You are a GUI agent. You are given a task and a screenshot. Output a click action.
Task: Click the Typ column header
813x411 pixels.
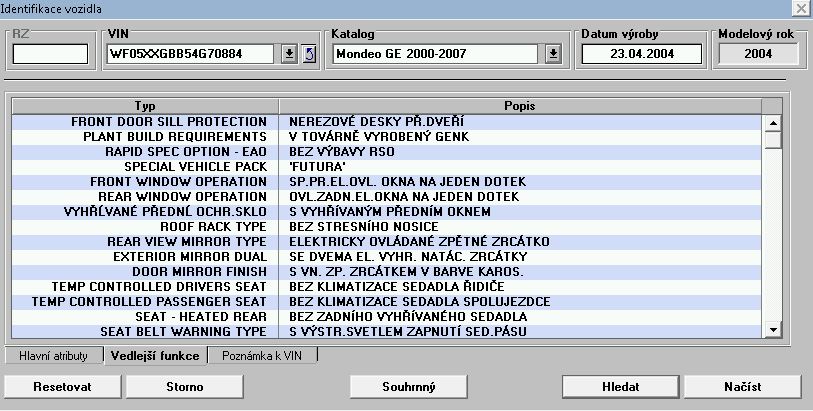coord(146,105)
